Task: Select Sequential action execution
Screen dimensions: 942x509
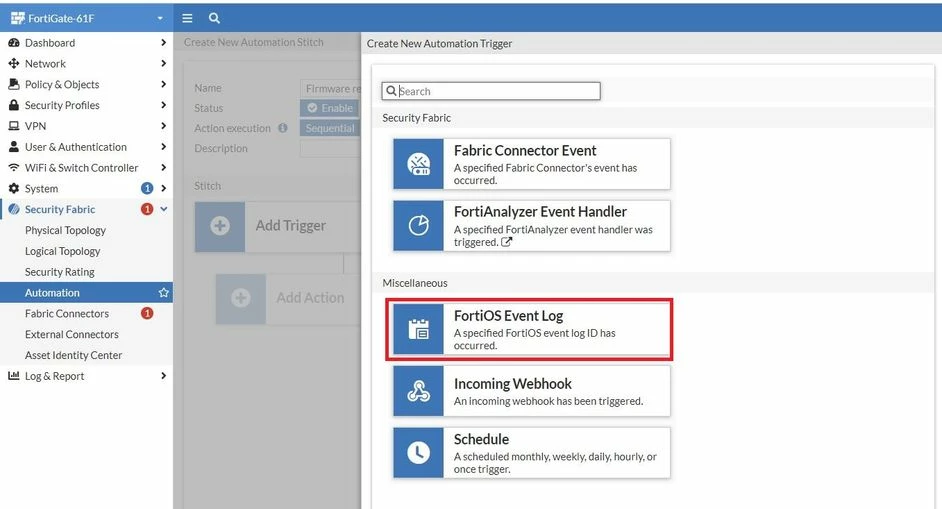Action: coord(330,128)
